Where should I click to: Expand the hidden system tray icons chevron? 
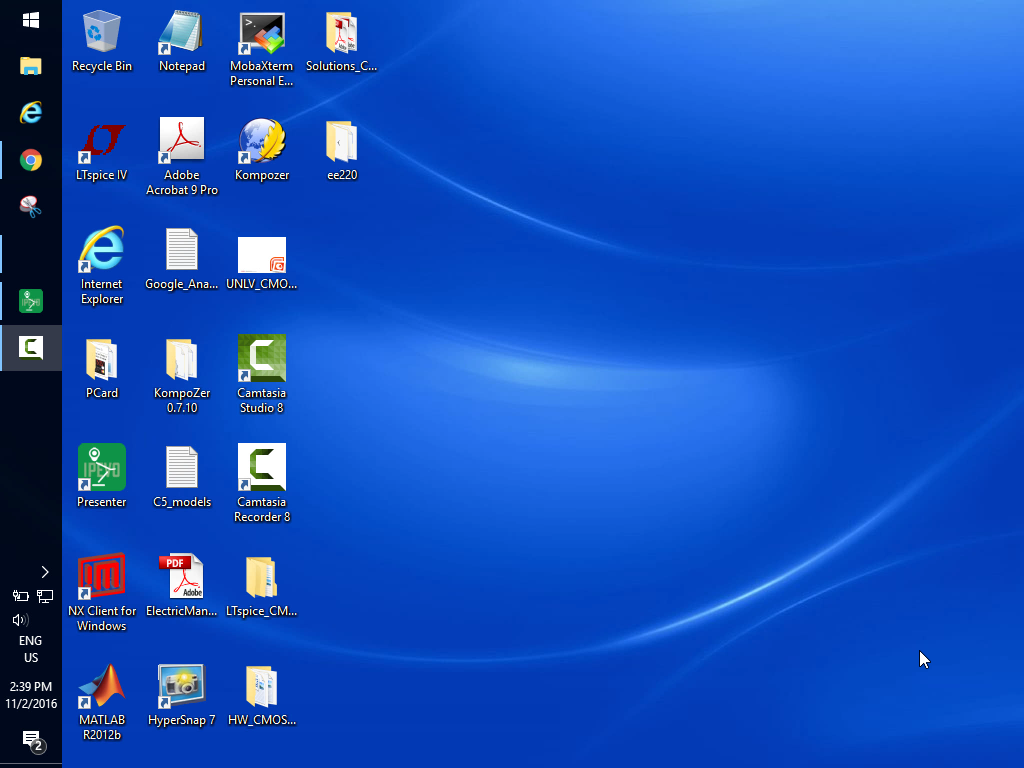click(44, 572)
